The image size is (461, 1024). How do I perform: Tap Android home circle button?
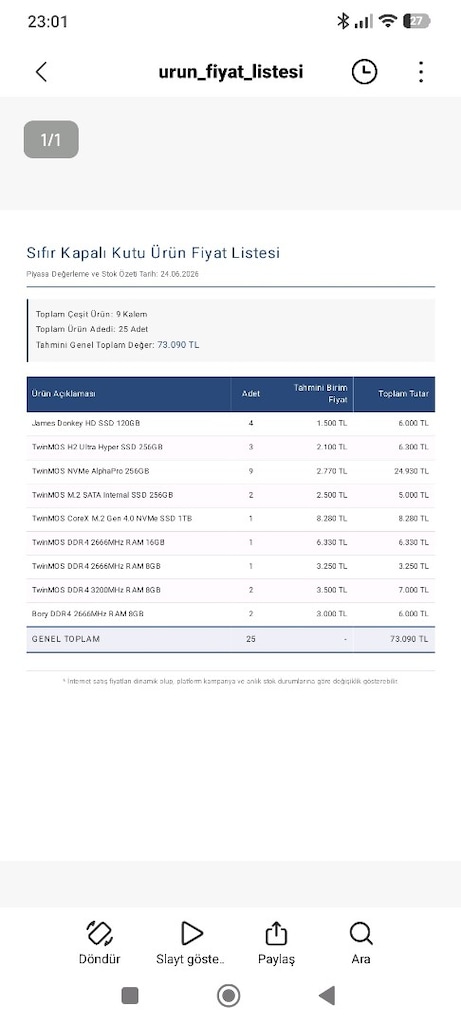point(229,995)
